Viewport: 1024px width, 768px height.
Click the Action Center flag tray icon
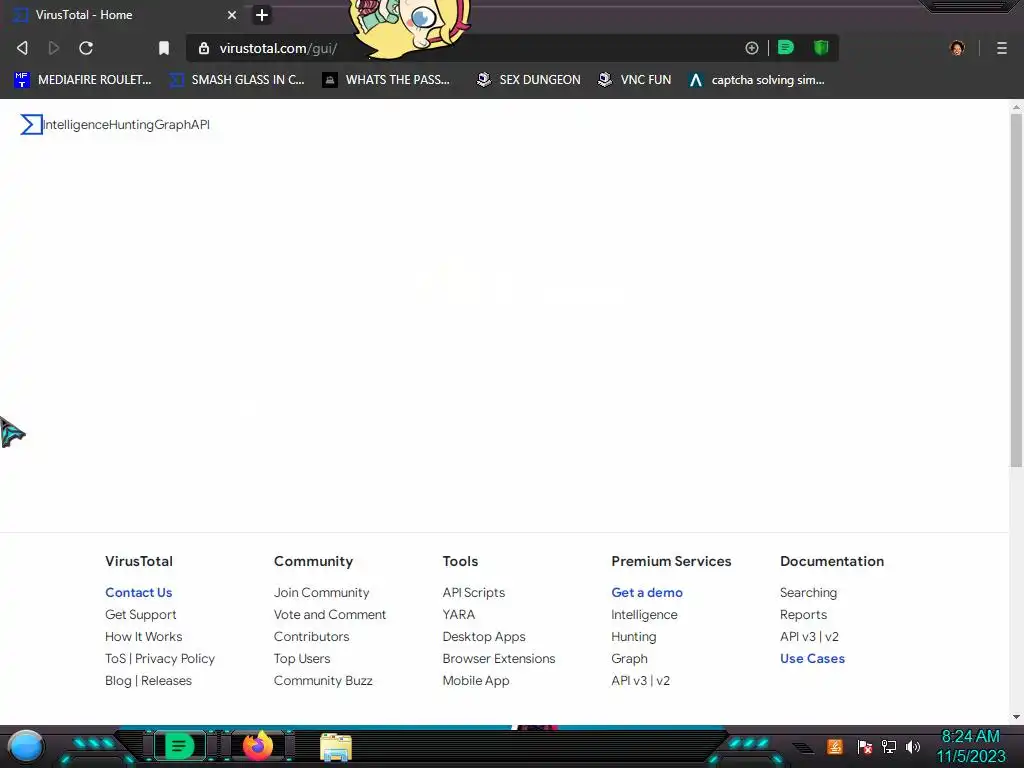tap(865, 746)
